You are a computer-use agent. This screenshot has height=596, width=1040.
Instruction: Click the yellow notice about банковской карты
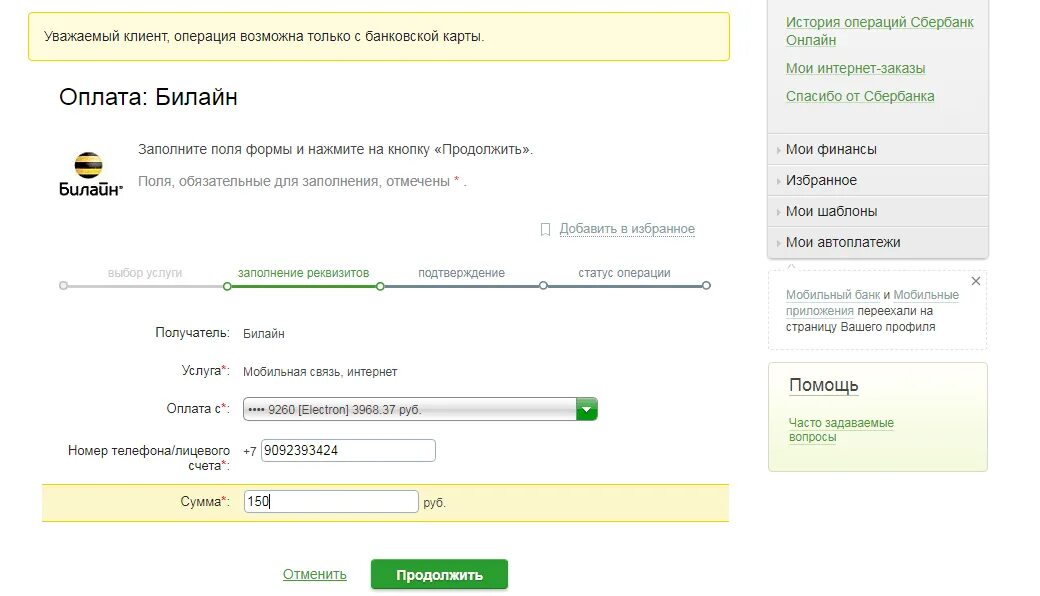[x=379, y=36]
